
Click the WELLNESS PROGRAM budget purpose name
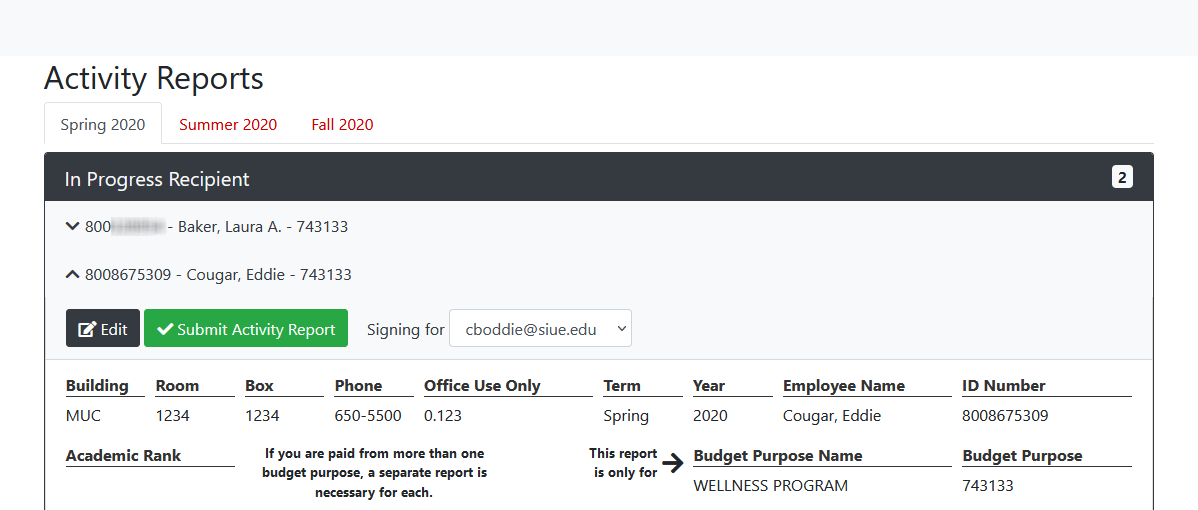[x=770, y=486]
